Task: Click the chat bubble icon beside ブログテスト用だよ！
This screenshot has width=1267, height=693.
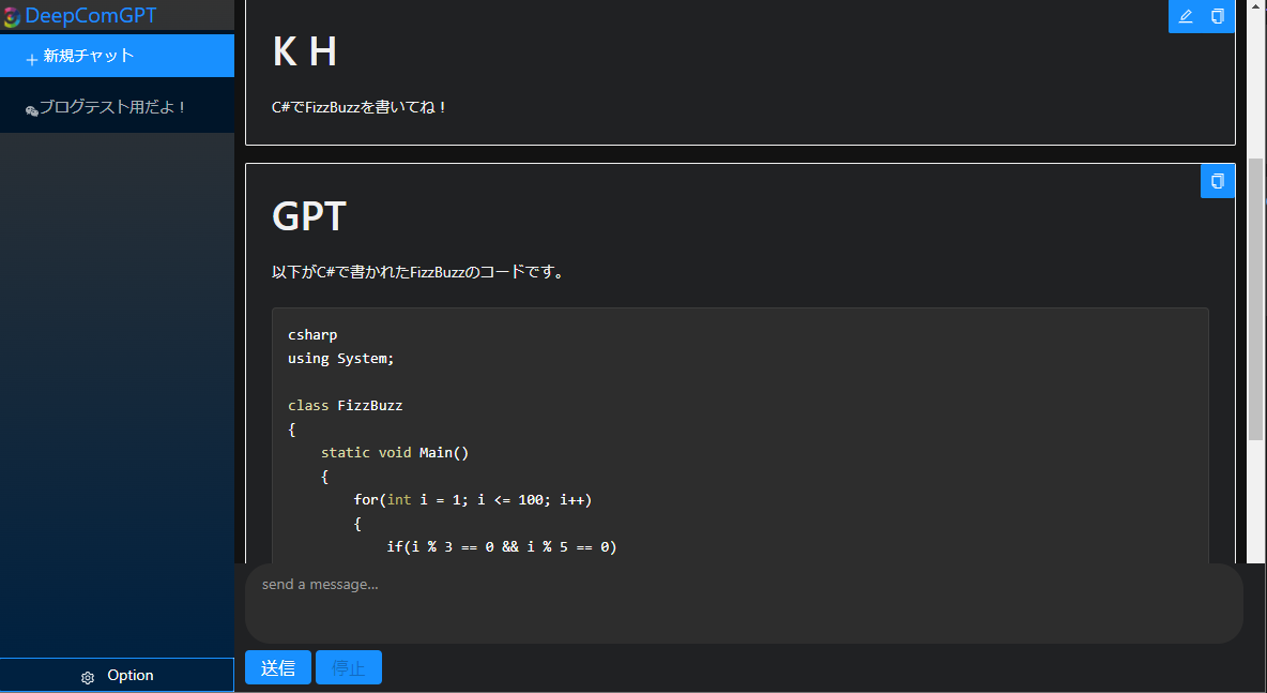Action: [x=31, y=110]
